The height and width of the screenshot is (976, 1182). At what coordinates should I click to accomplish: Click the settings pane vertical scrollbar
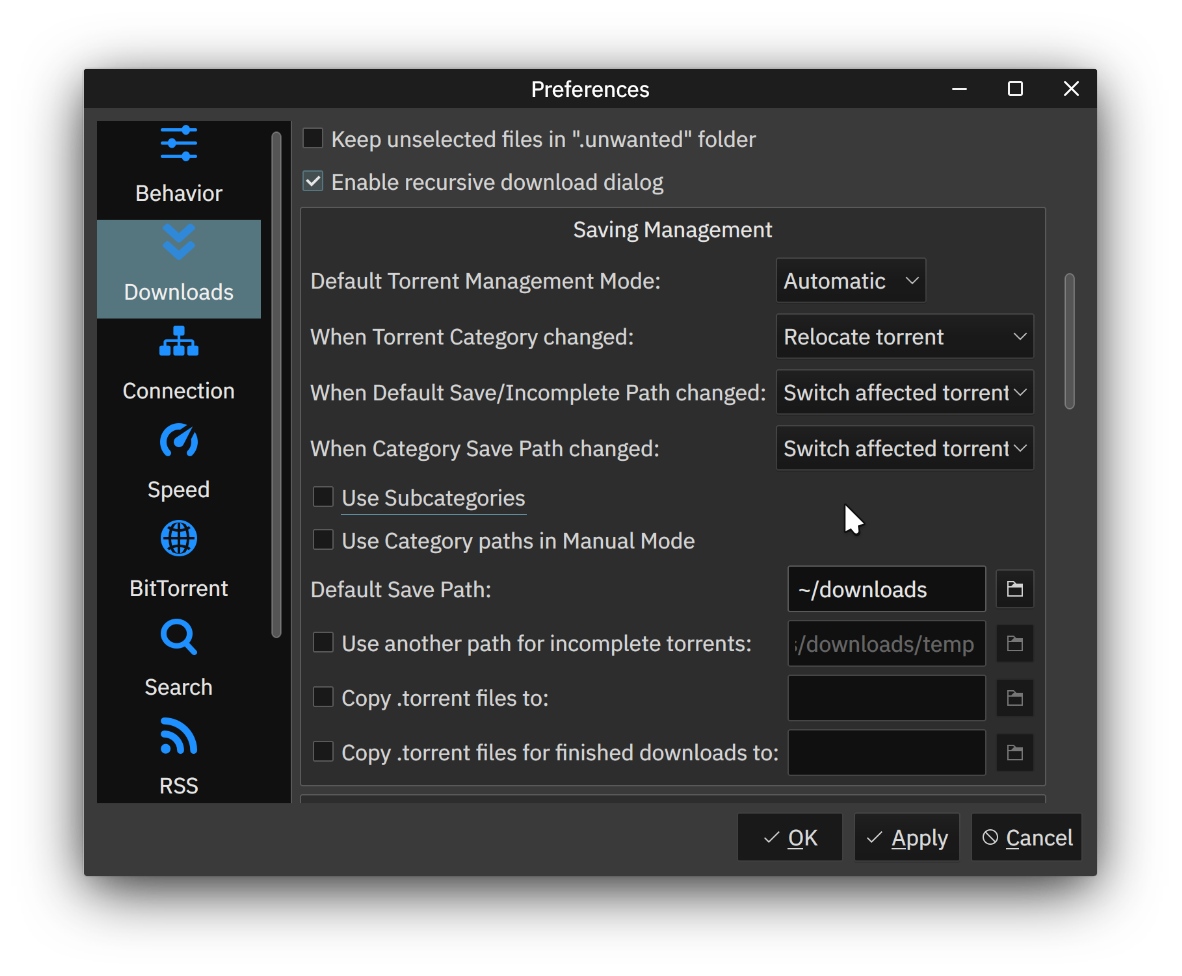coord(1070,341)
